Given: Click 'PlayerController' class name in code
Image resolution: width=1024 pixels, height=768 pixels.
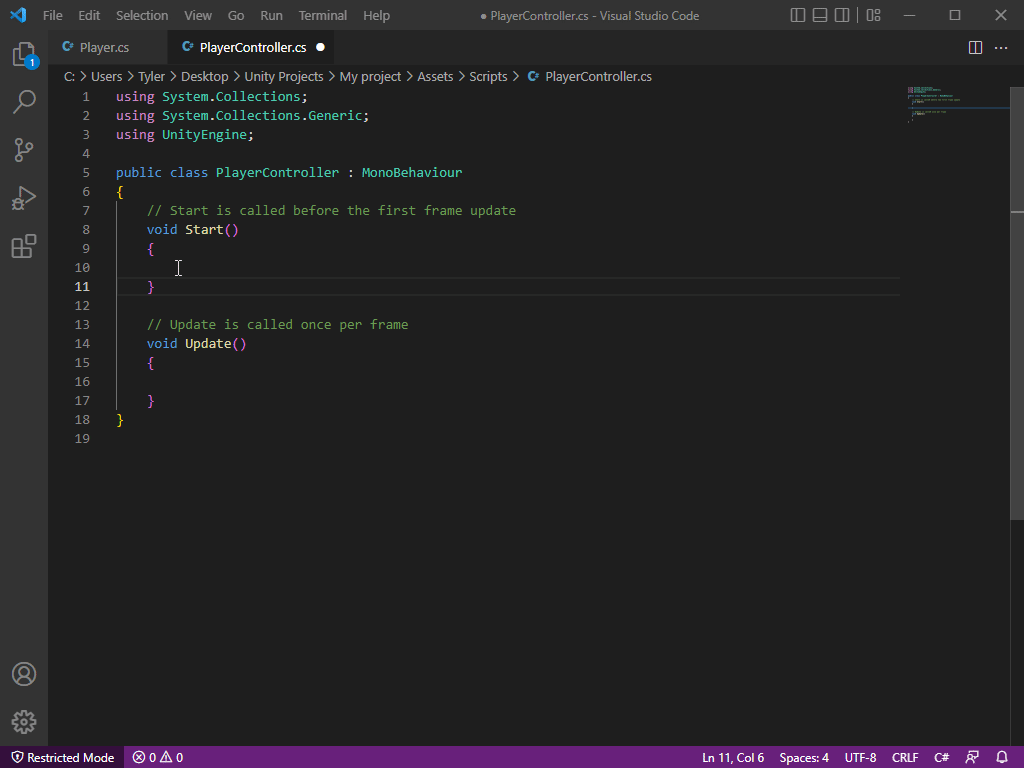Looking at the screenshot, I should tap(278, 172).
